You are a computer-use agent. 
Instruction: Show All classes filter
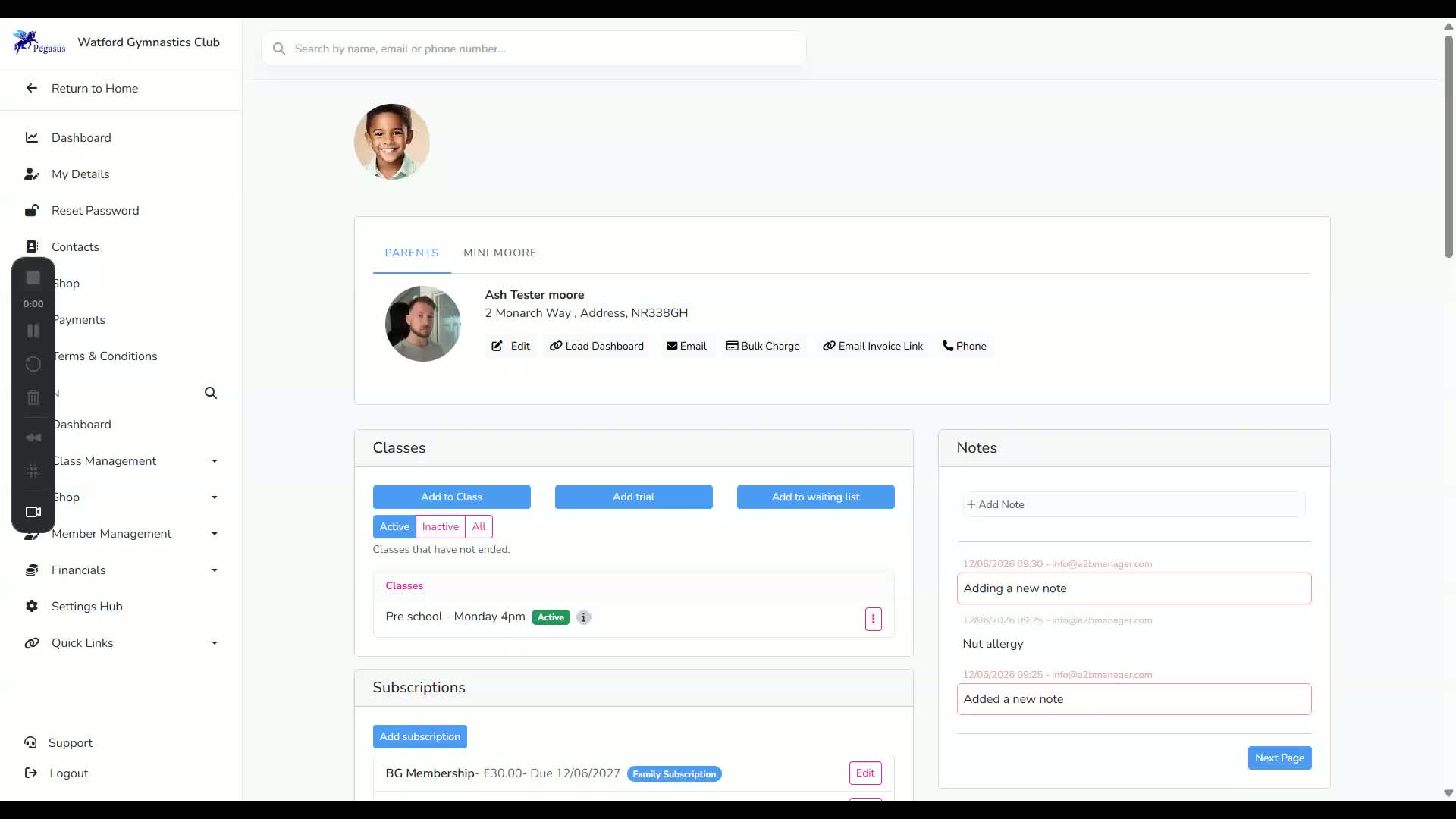coord(479,526)
